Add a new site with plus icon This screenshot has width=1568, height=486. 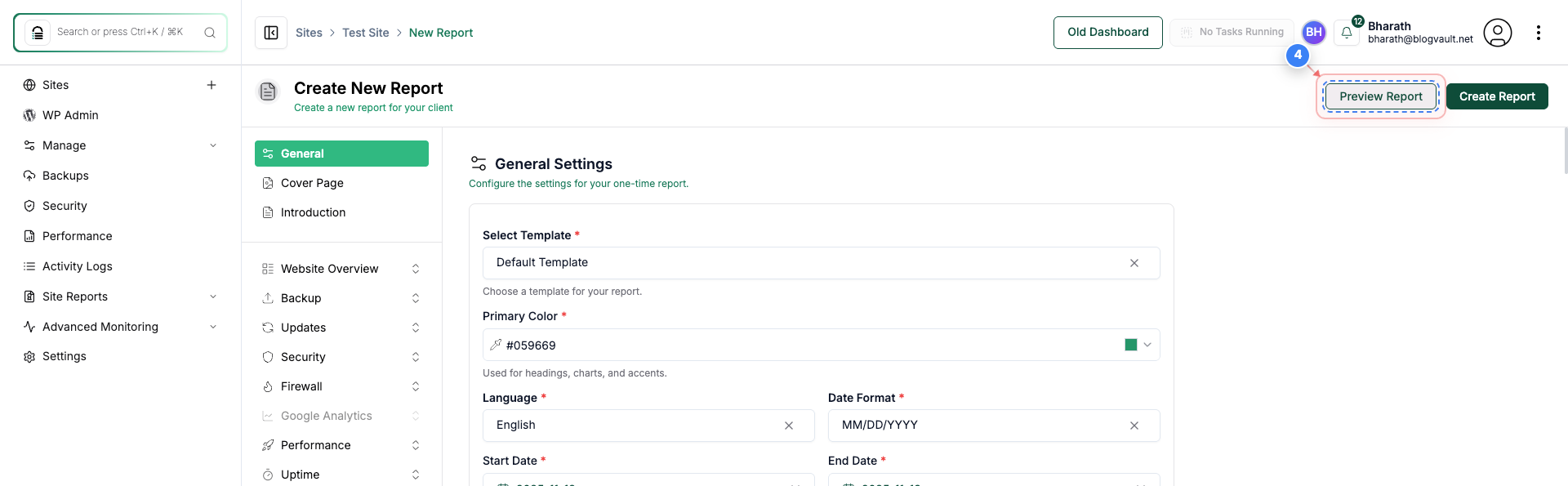(212, 85)
